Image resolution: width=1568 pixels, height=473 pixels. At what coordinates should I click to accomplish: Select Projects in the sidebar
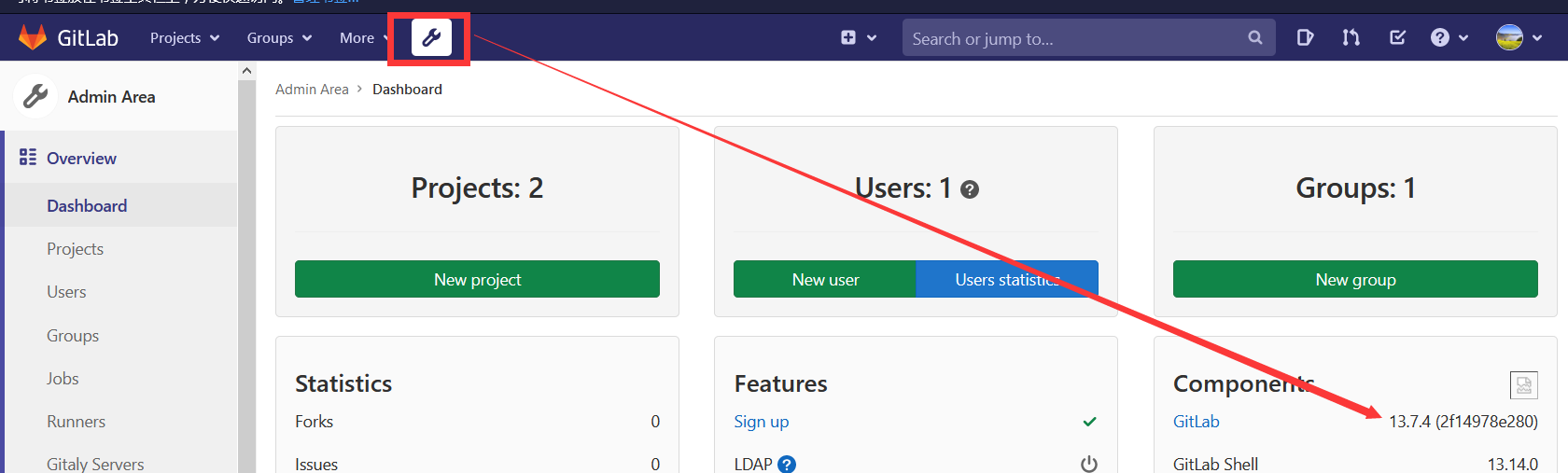click(x=75, y=249)
